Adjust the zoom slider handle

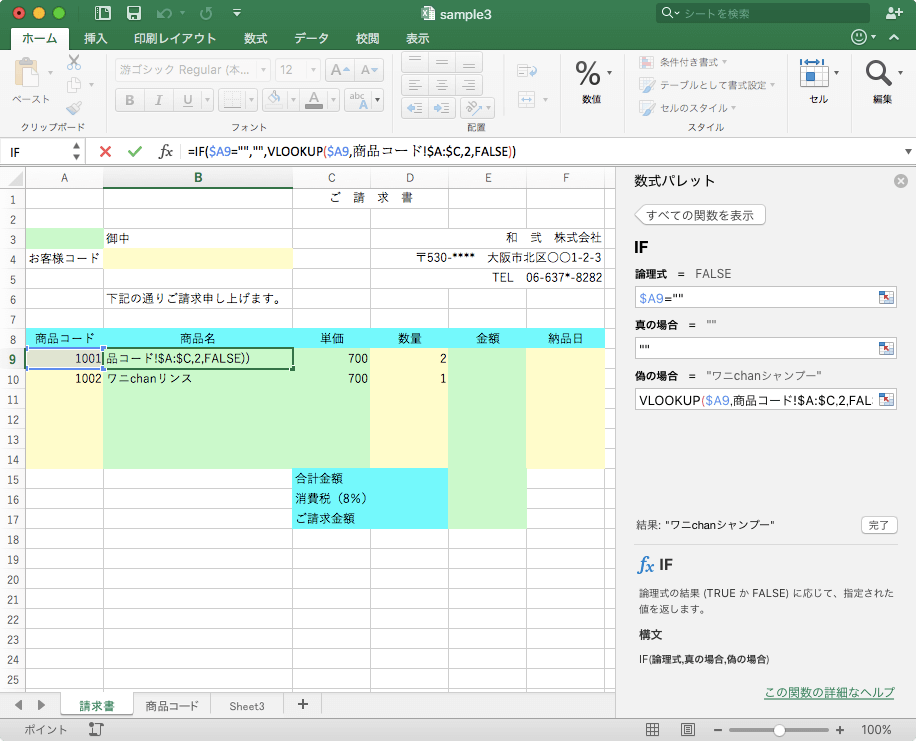[779, 730]
